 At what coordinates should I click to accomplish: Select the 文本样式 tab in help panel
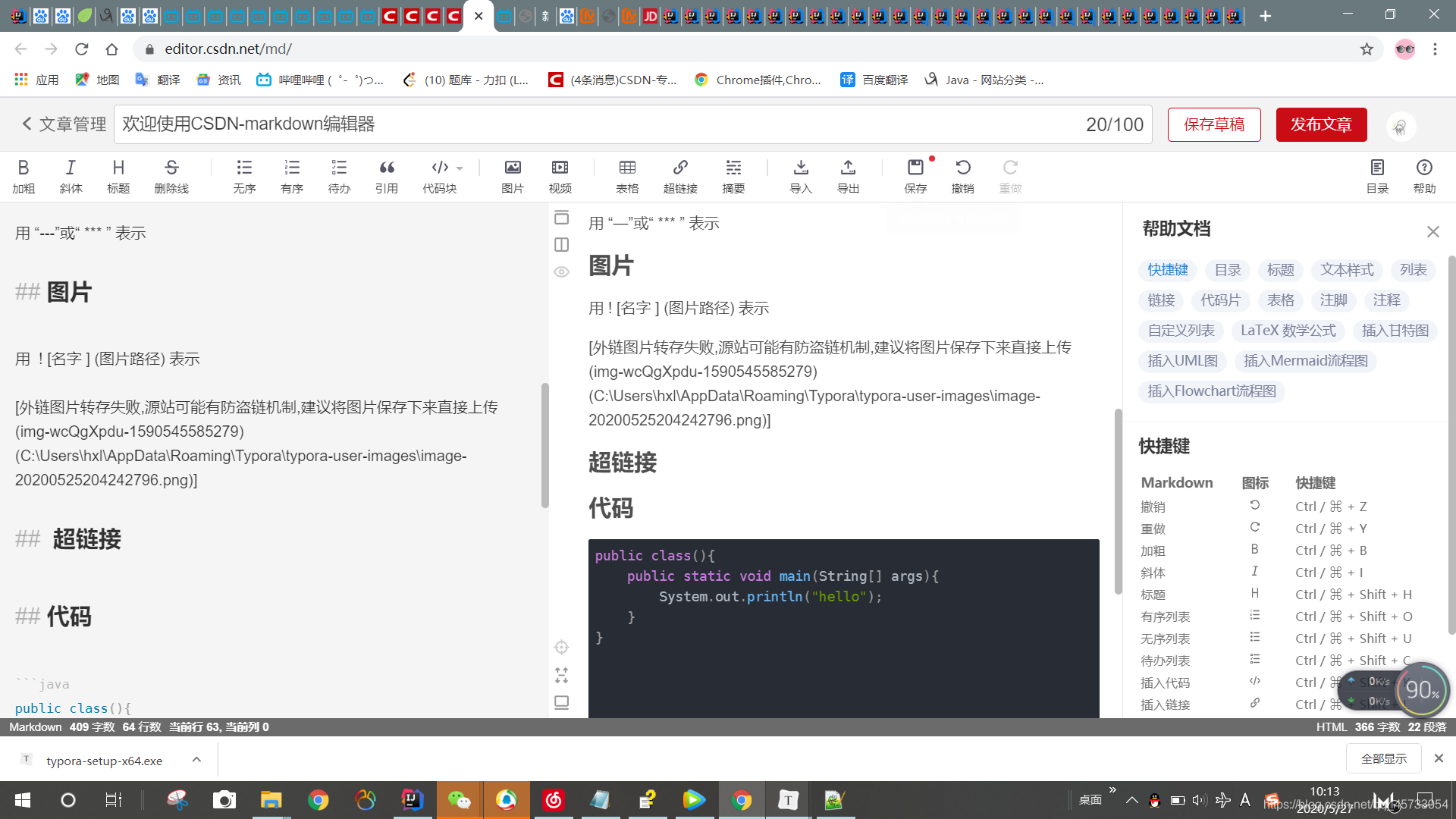pyautogui.click(x=1347, y=269)
